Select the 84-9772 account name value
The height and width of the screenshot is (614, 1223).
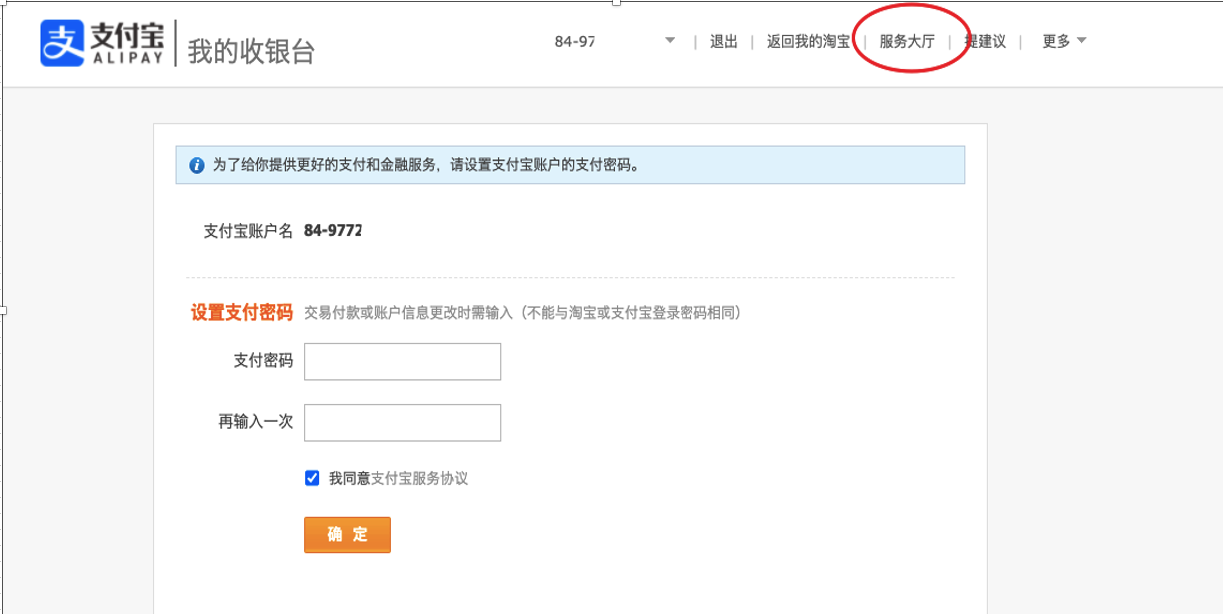coord(332,231)
